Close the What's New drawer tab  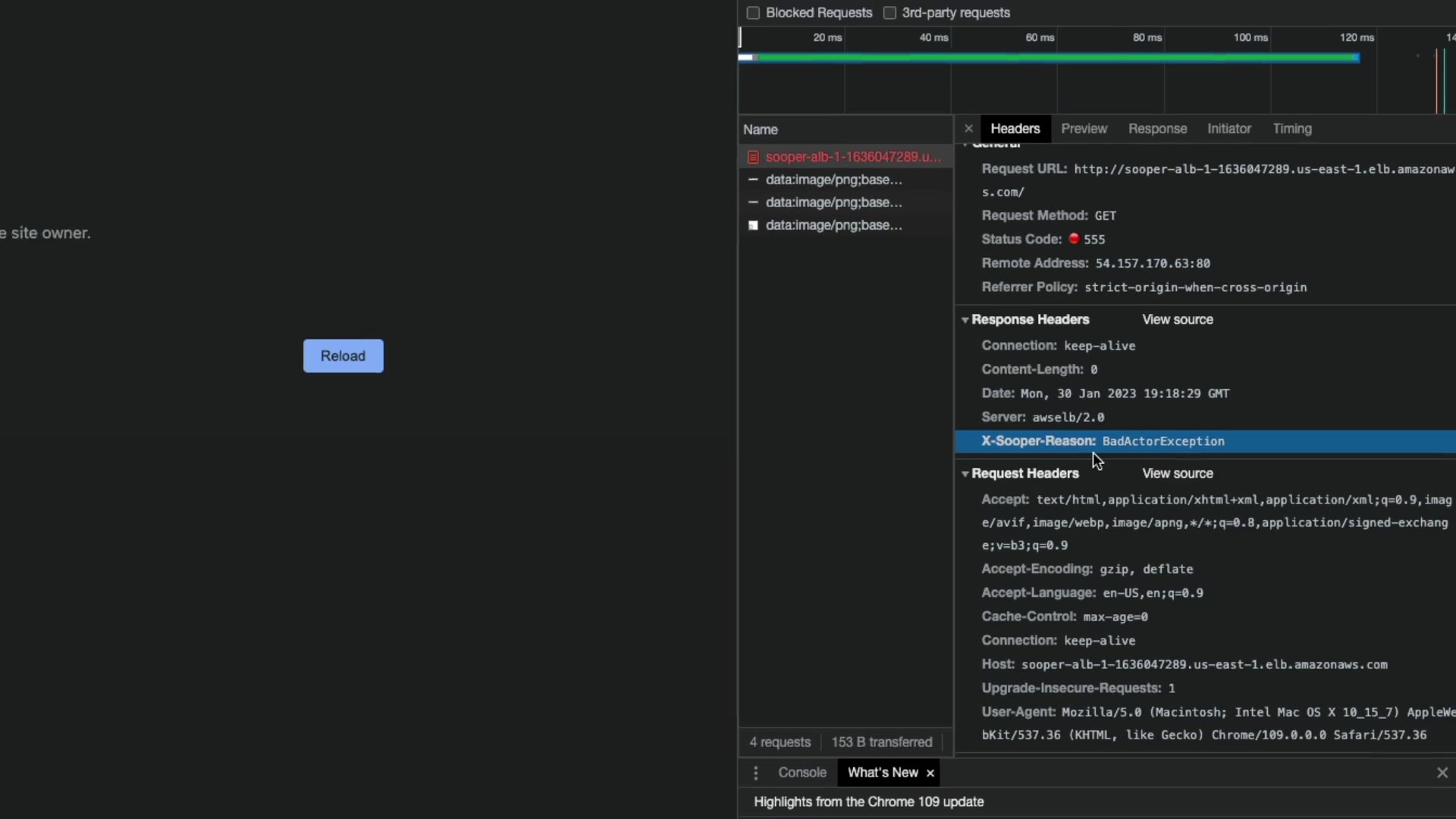point(930,773)
